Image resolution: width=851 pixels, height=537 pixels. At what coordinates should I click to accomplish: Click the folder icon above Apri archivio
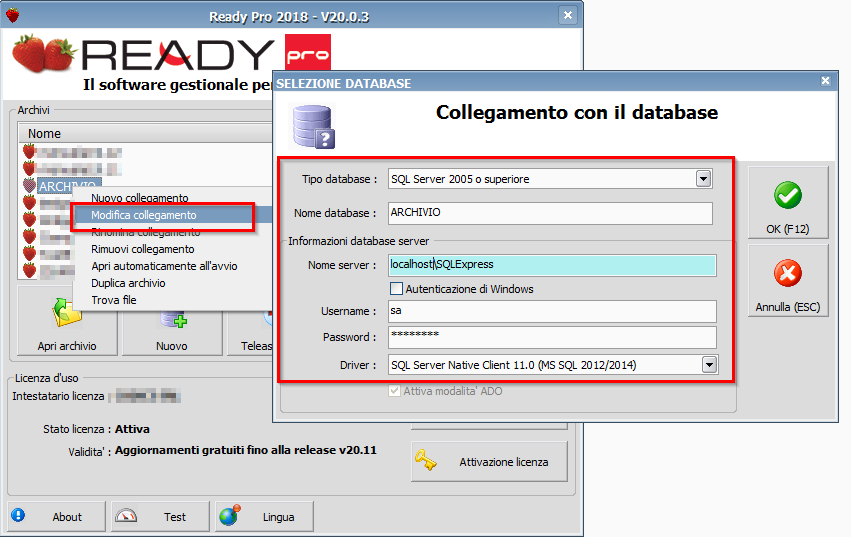coord(67,312)
